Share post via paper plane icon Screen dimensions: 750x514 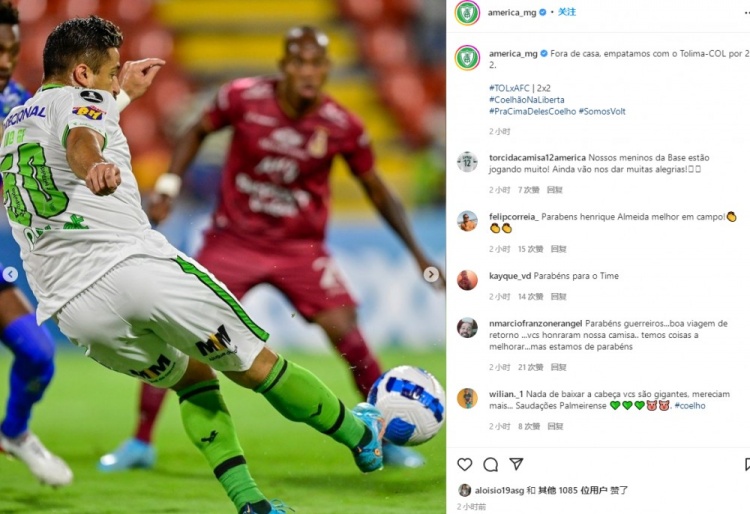[516, 463]
